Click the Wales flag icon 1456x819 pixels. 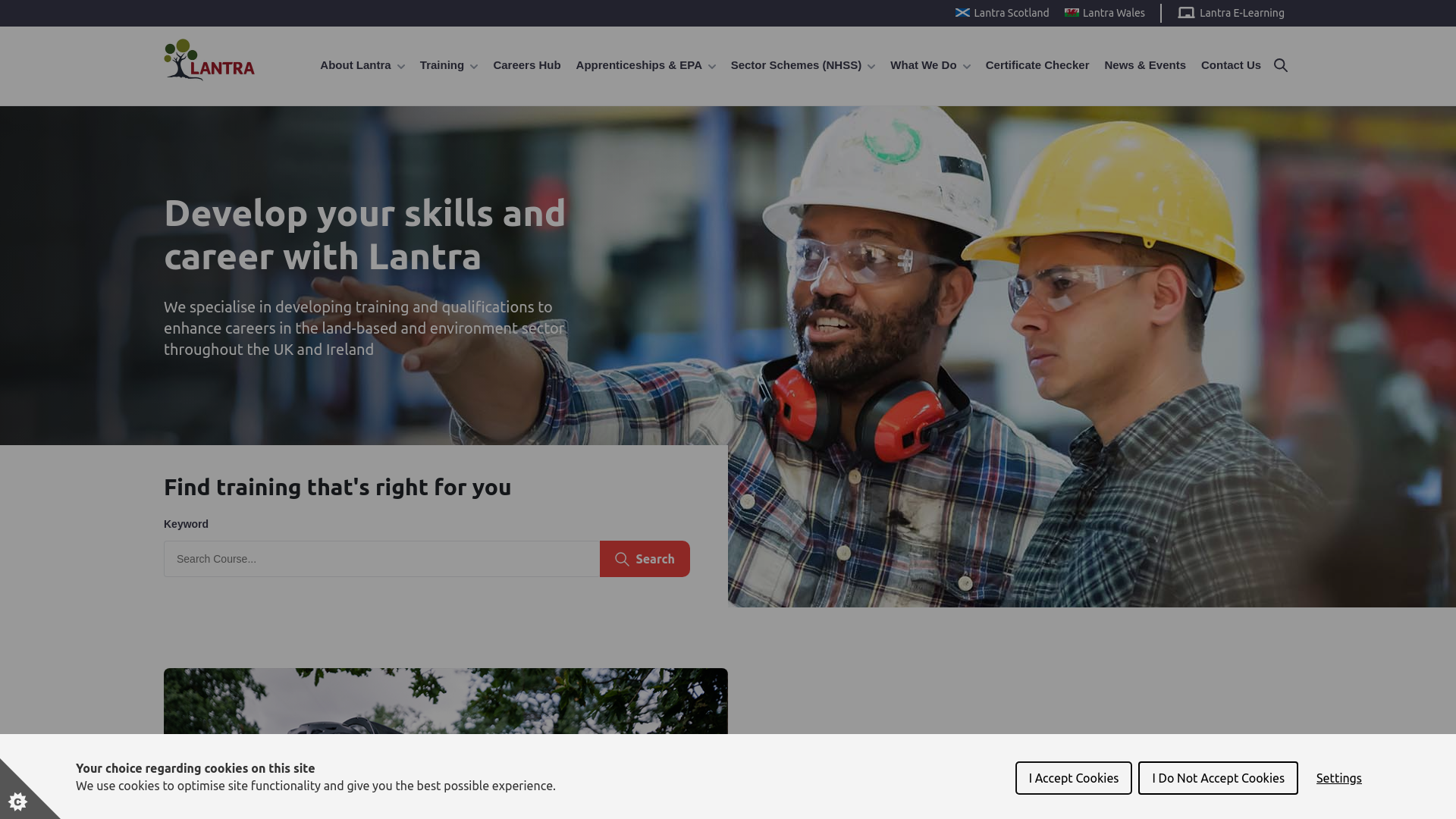(x=1072, y=13)
